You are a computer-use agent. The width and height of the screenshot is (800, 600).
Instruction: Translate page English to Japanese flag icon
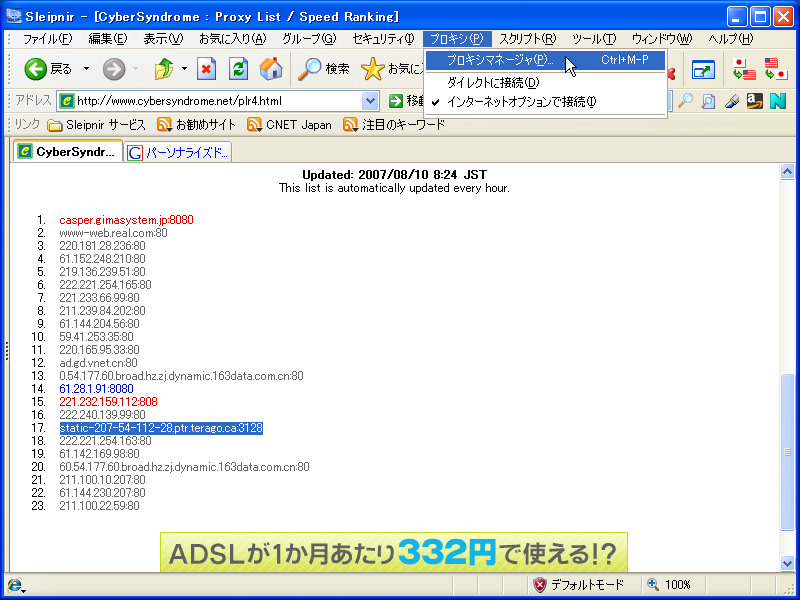pyautogui.click(x=776, y=69)
